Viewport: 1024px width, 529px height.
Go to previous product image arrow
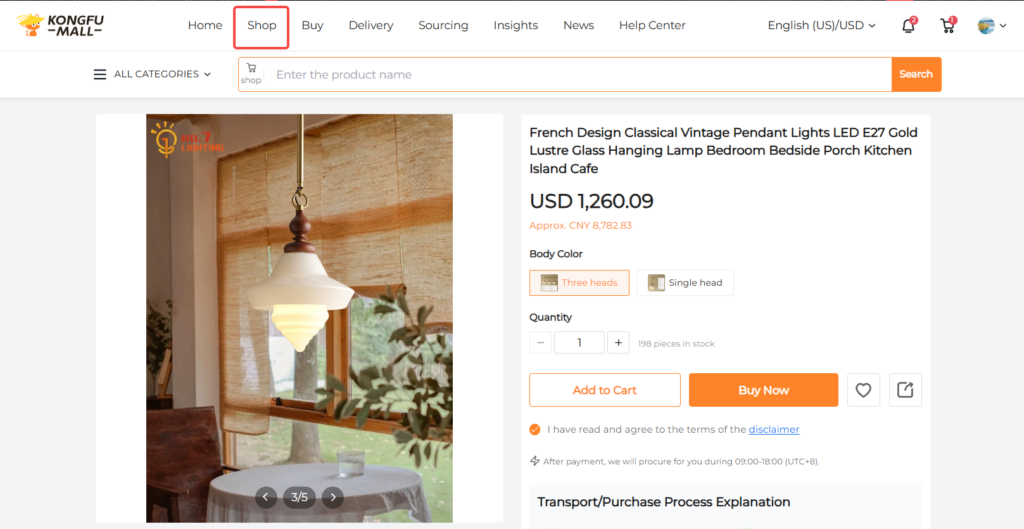click(265, 497)
